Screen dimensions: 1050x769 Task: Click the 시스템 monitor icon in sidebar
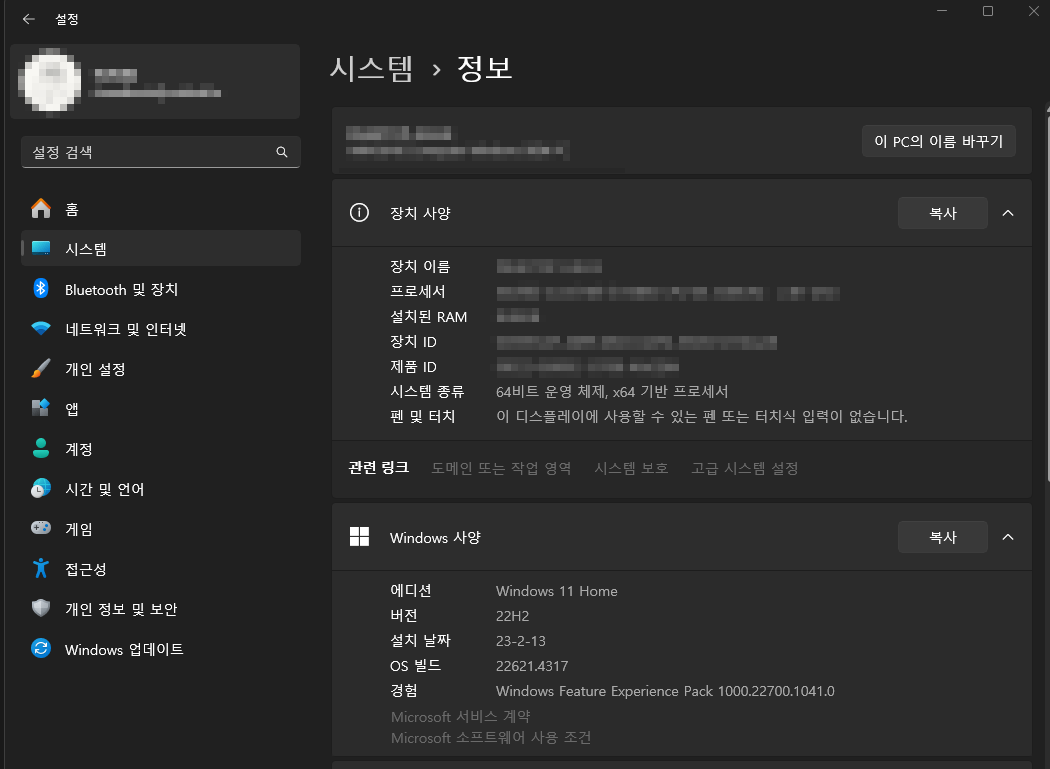[41, 249]
